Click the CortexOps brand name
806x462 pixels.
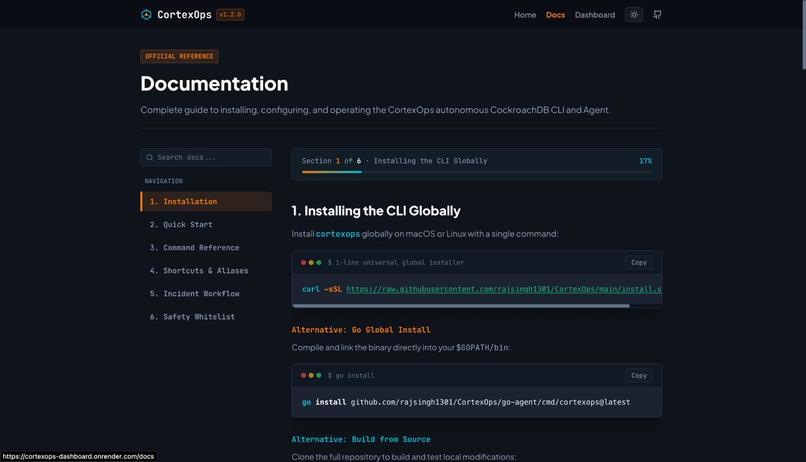tap(184, 14)
